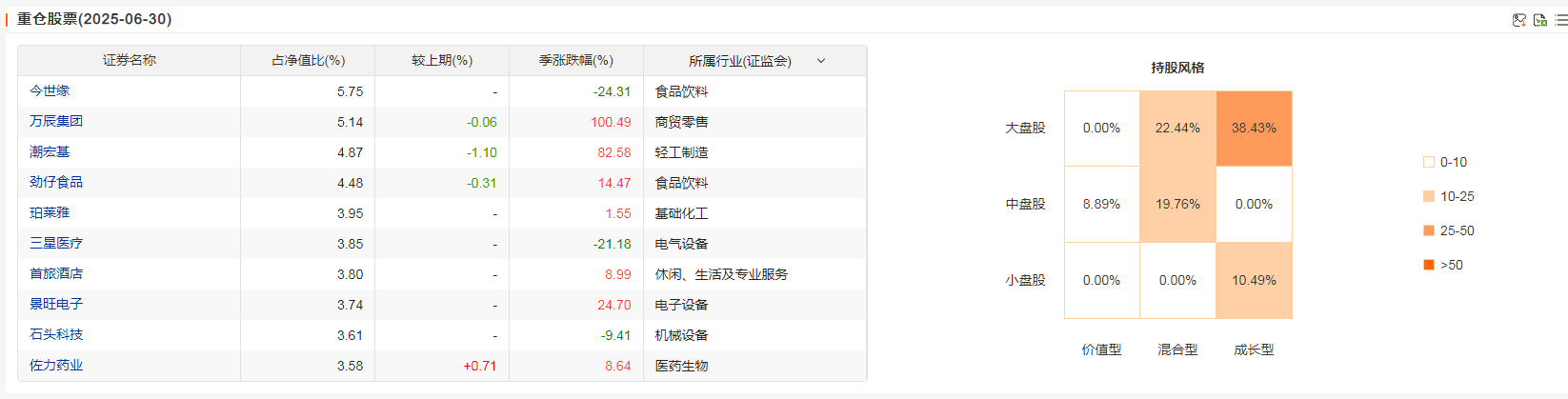The image size is (1568, 399).
Task: Click the 电子设备 industry cell
Action: (x=681, y=305)
